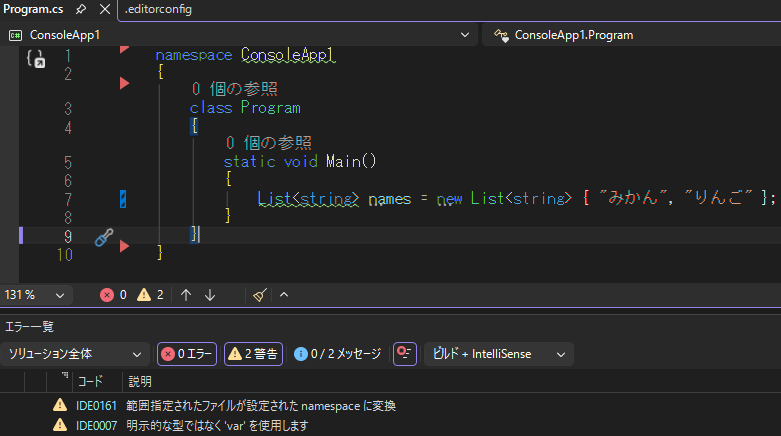Expand the caret next to the broom icon

coord(284,295)
